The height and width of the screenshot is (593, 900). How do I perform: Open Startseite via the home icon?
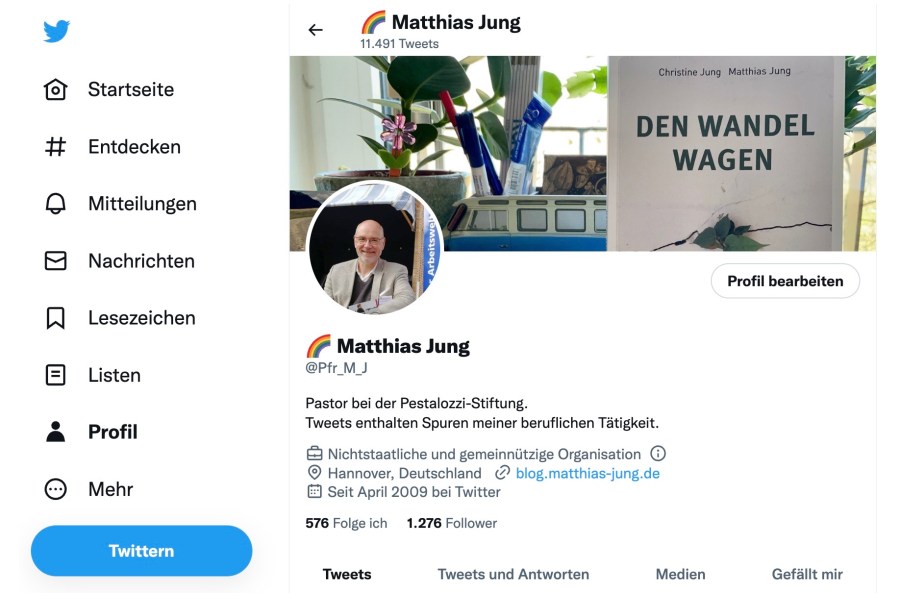[56, 90]
